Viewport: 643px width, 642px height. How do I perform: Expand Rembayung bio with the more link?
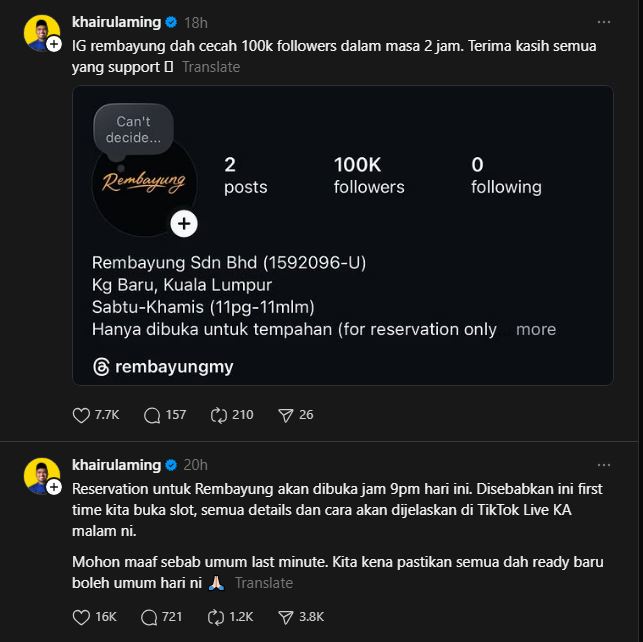(x=536, y=329)
